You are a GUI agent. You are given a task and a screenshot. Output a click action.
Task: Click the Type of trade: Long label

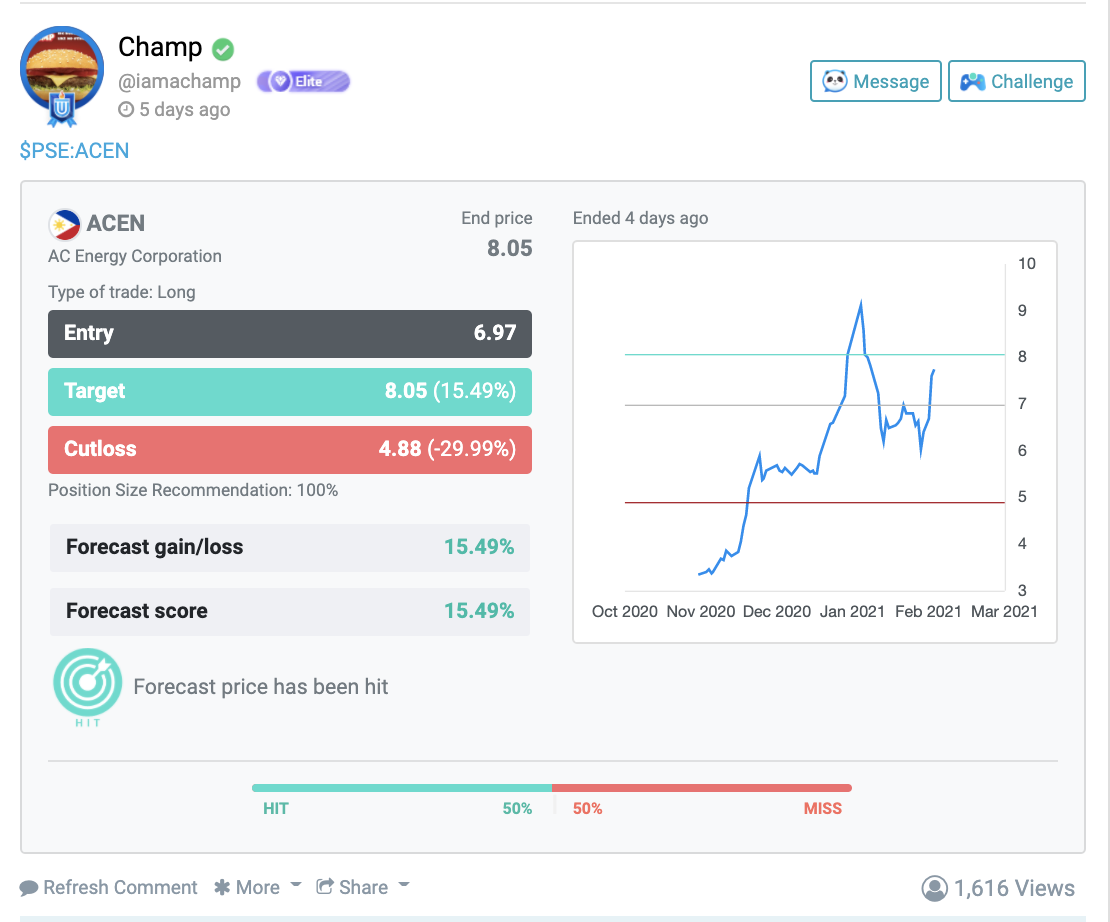(x=122, y=292)
